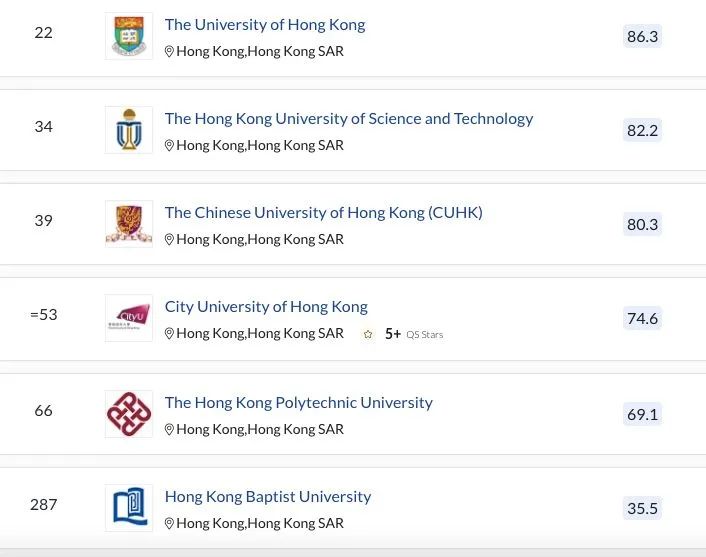Open Hong Kong Baptist University link
706x557 pixels.
(268, 497)
